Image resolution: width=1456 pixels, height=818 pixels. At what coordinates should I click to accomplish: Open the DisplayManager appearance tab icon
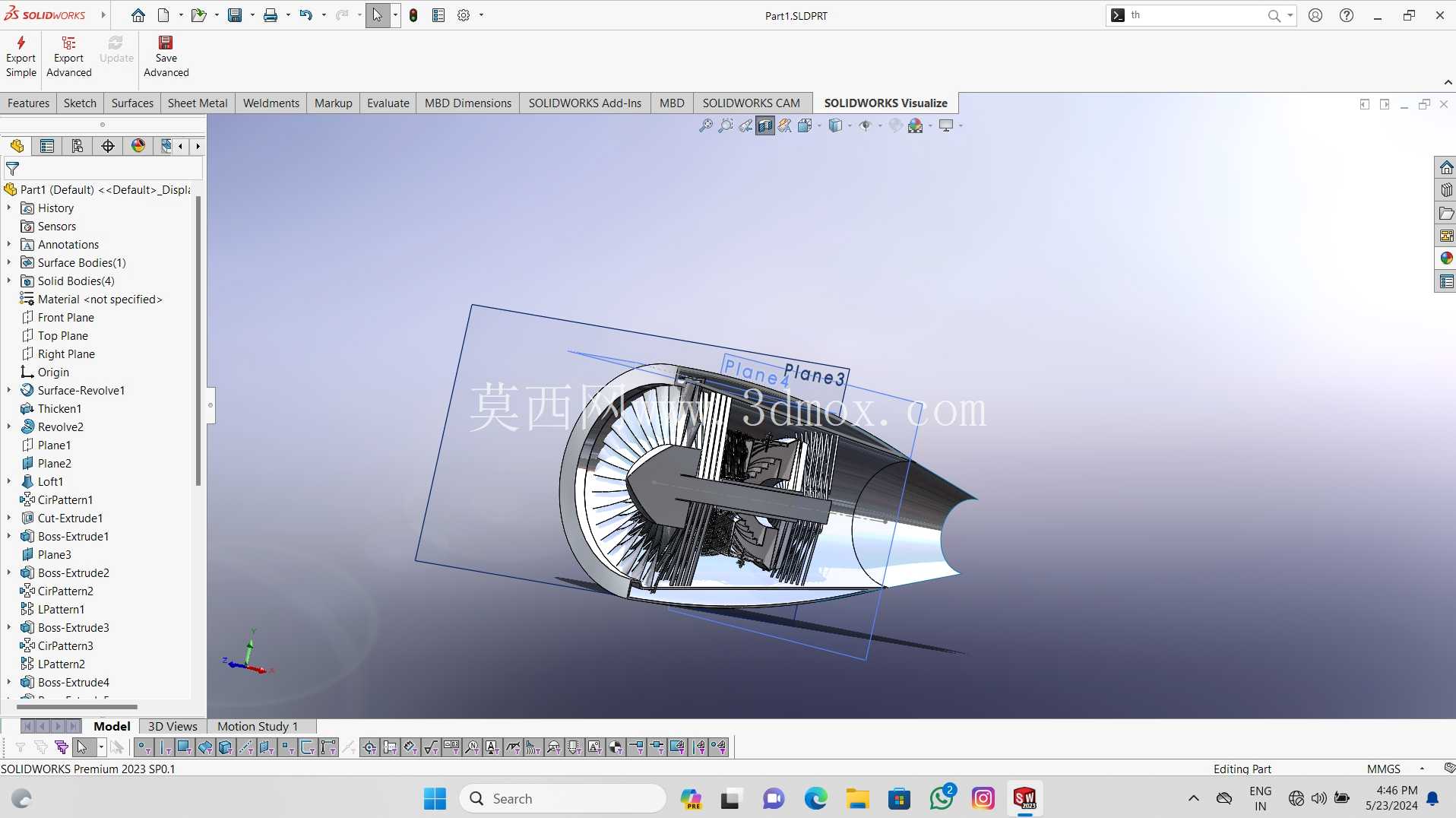tap(138, 146)
